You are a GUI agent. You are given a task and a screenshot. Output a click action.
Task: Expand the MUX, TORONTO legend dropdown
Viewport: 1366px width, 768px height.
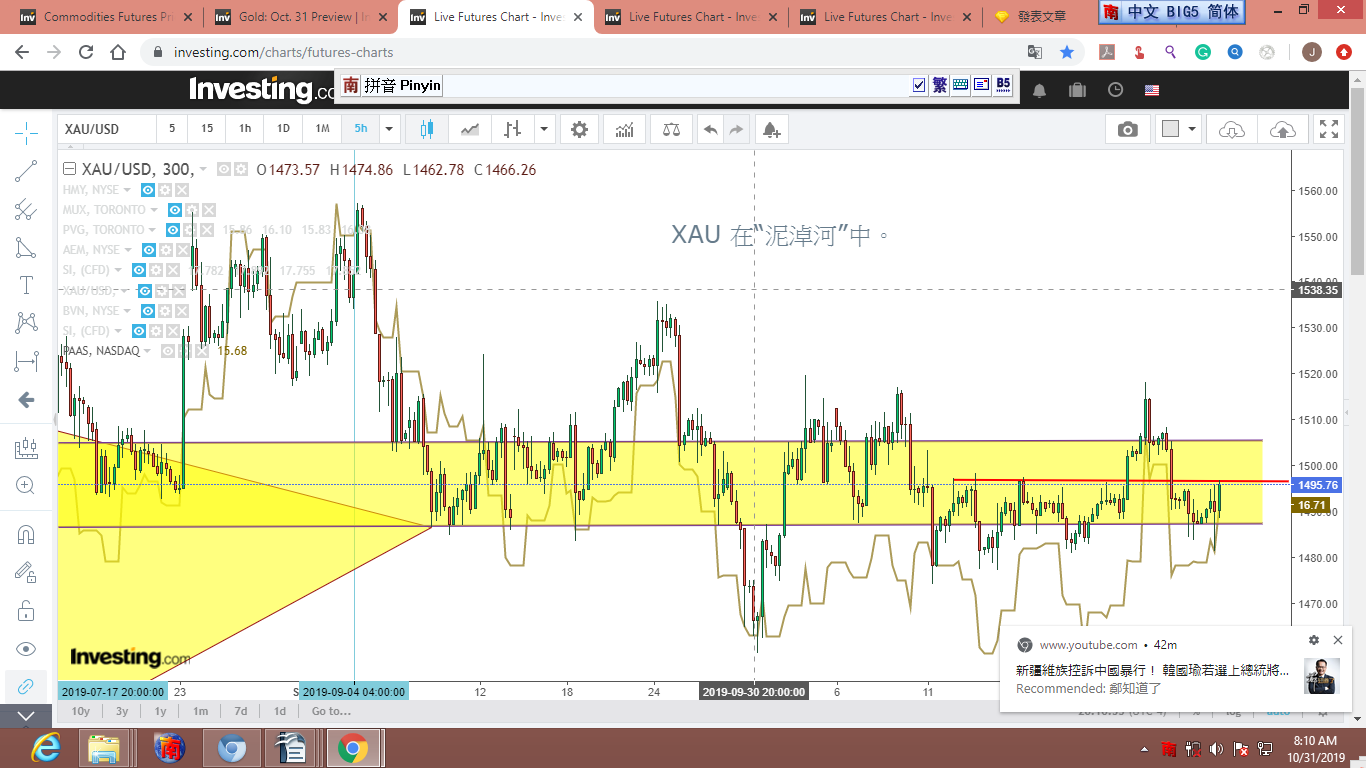pyautogui.click(x=154, y=210)
